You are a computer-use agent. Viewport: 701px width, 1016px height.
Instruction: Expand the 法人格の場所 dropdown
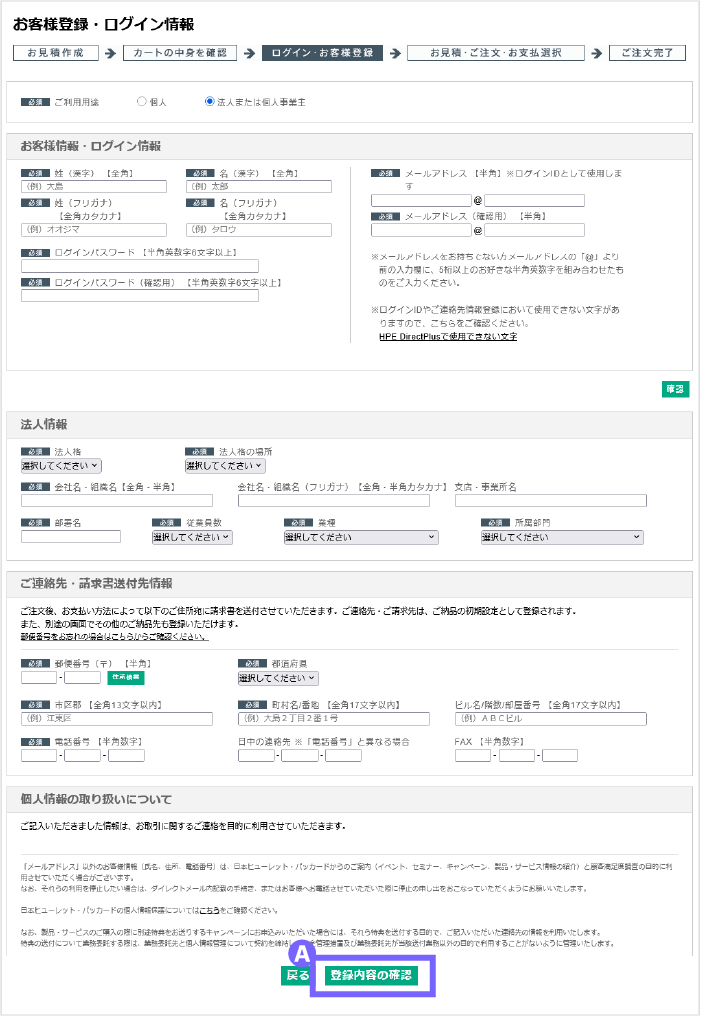pos(225,465)
